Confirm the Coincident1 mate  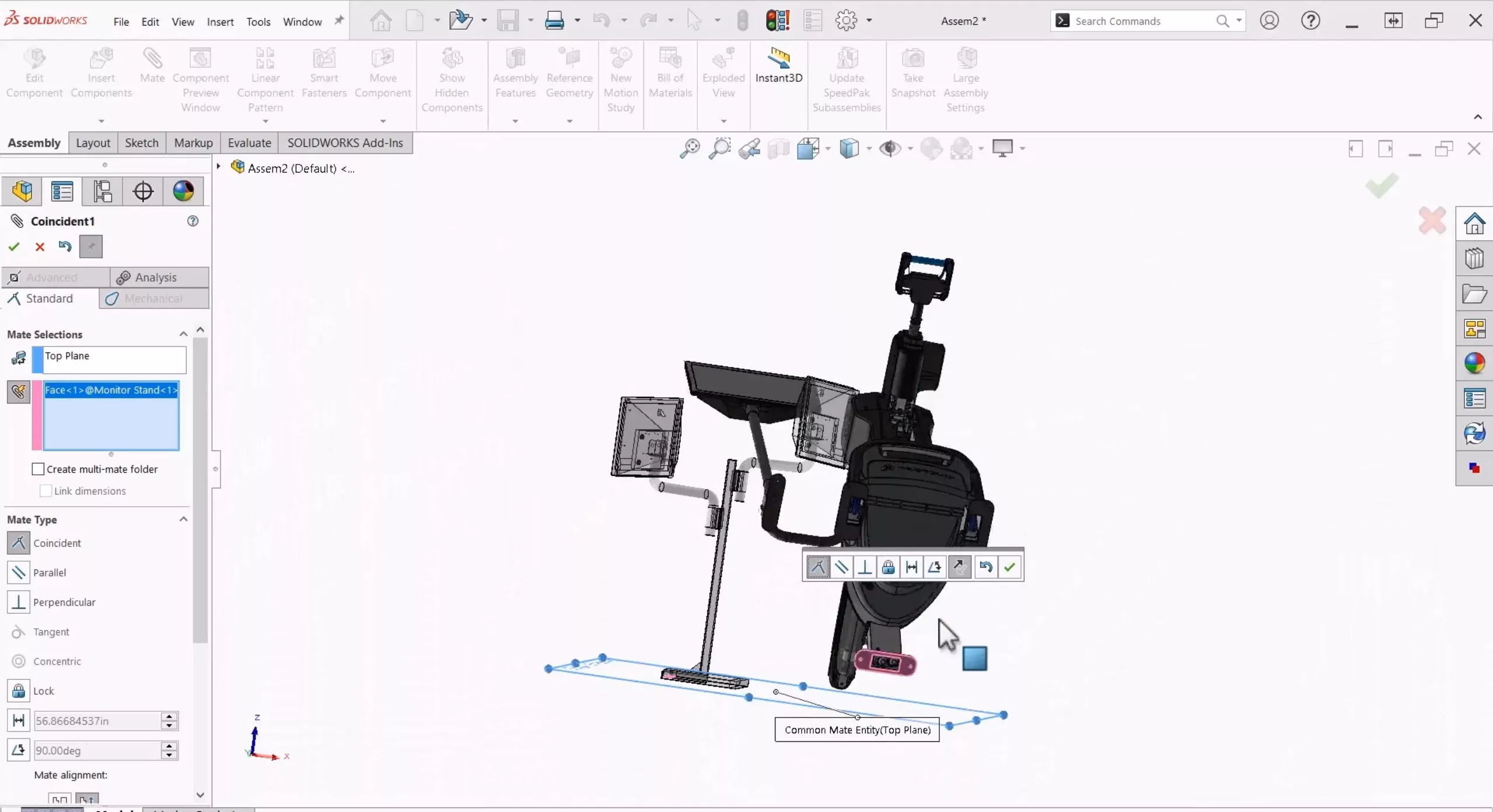tap(14, 246)
